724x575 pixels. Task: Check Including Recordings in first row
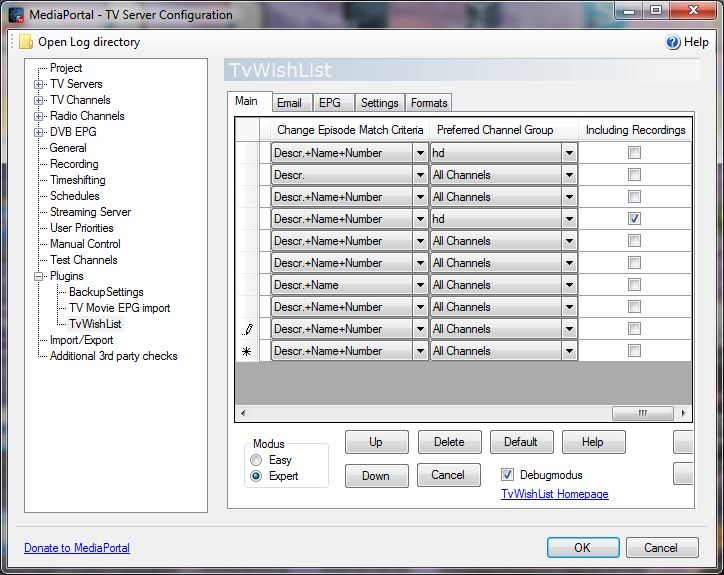[634, 152]
